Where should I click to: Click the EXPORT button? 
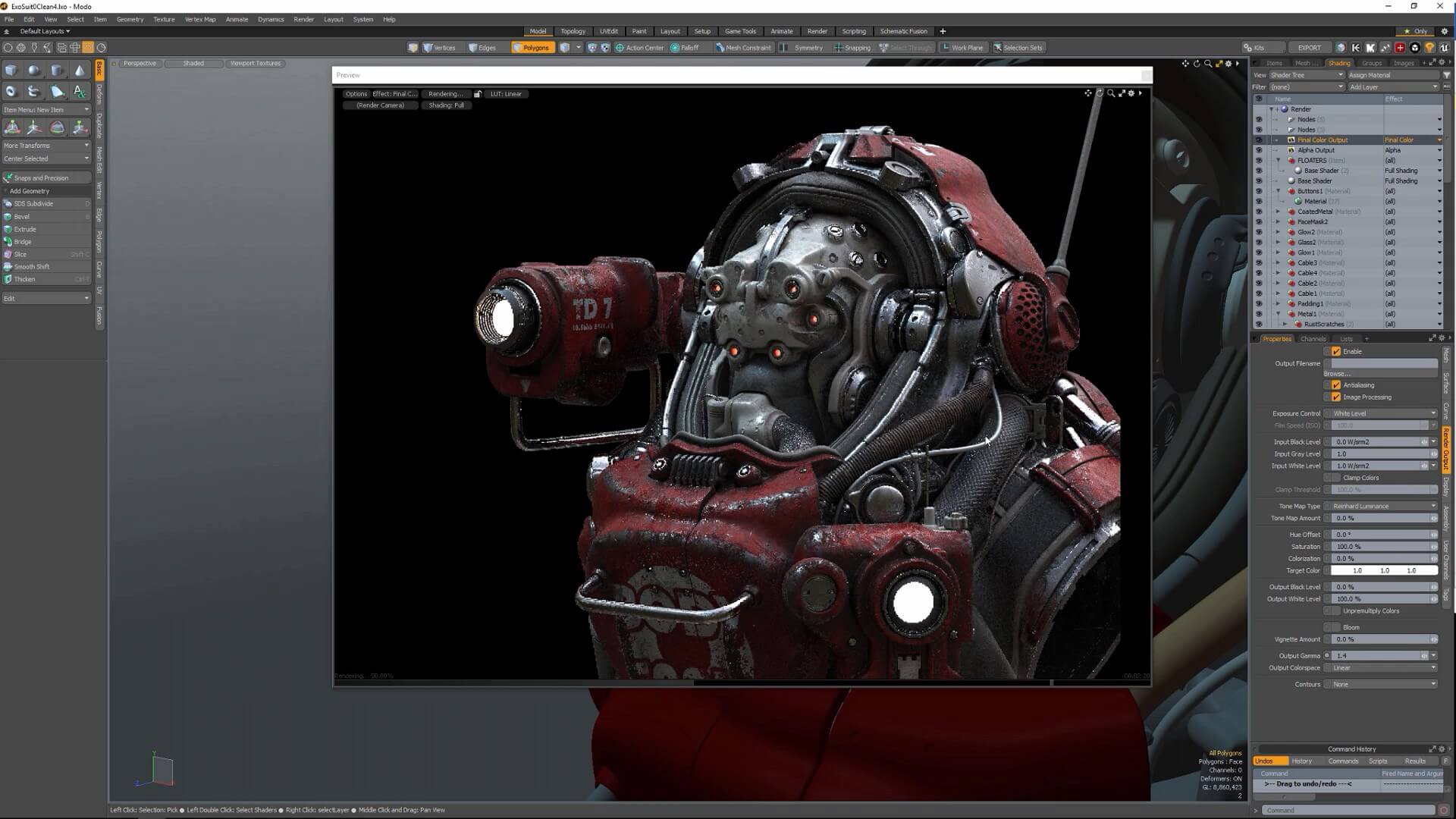pyautogui.click(x=1309, y=48)
